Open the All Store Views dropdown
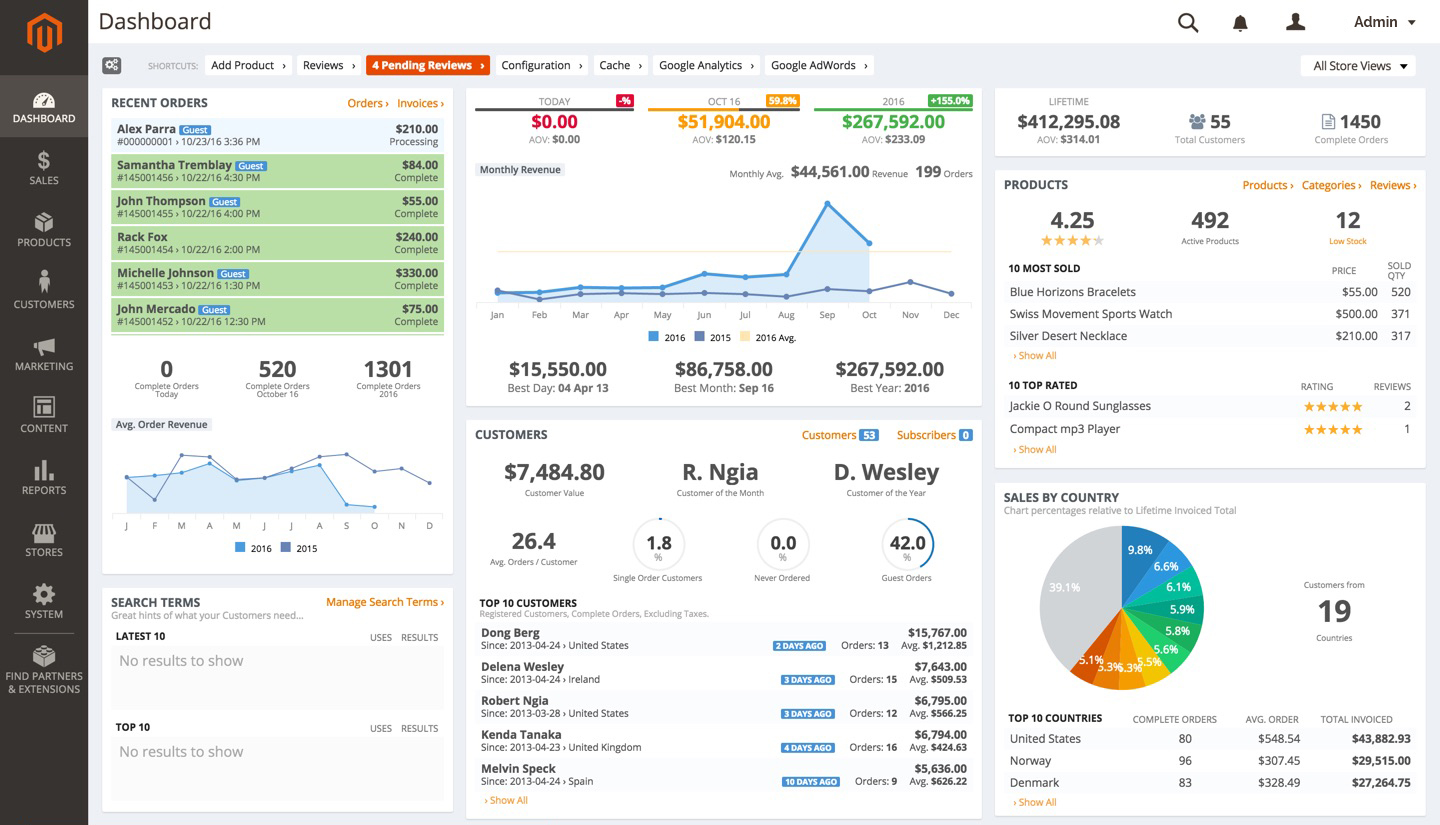1440x825 pixels. [x=1358, y=66]
